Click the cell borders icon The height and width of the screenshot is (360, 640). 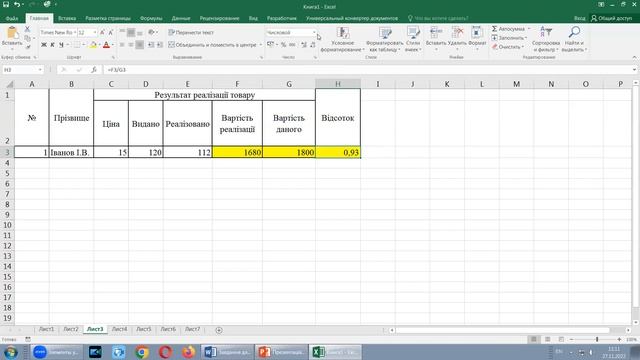point(77,45)
